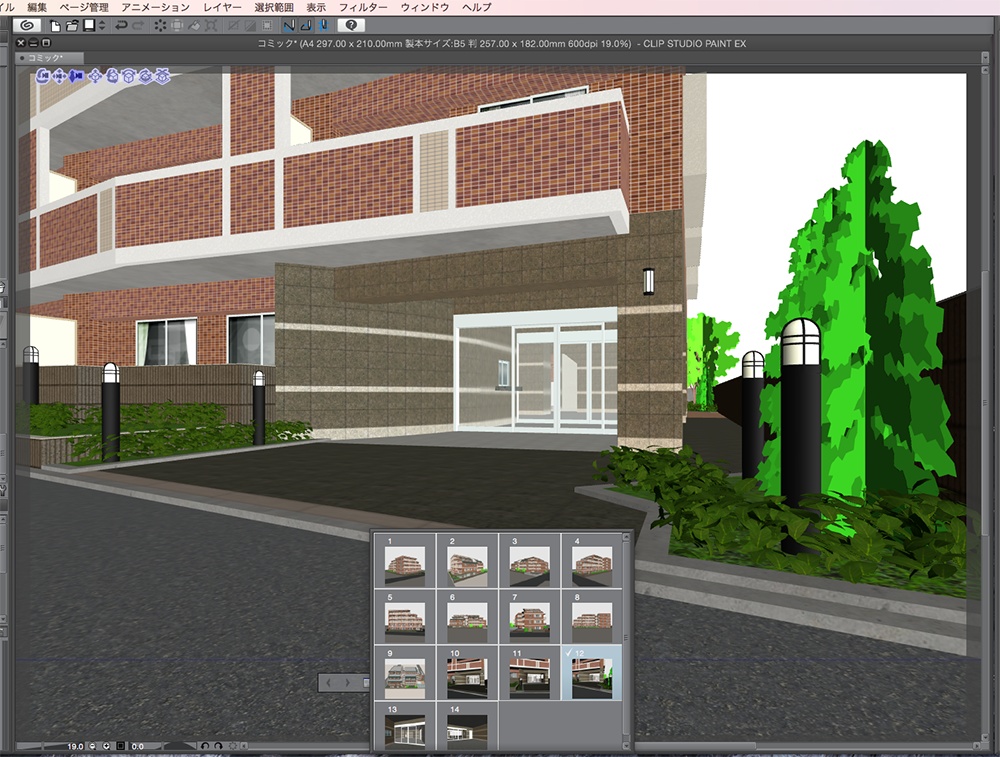The image size is (1000, 757).
Task: Click the preset popup vertical scrollbar
Action: tap(626, 642)
